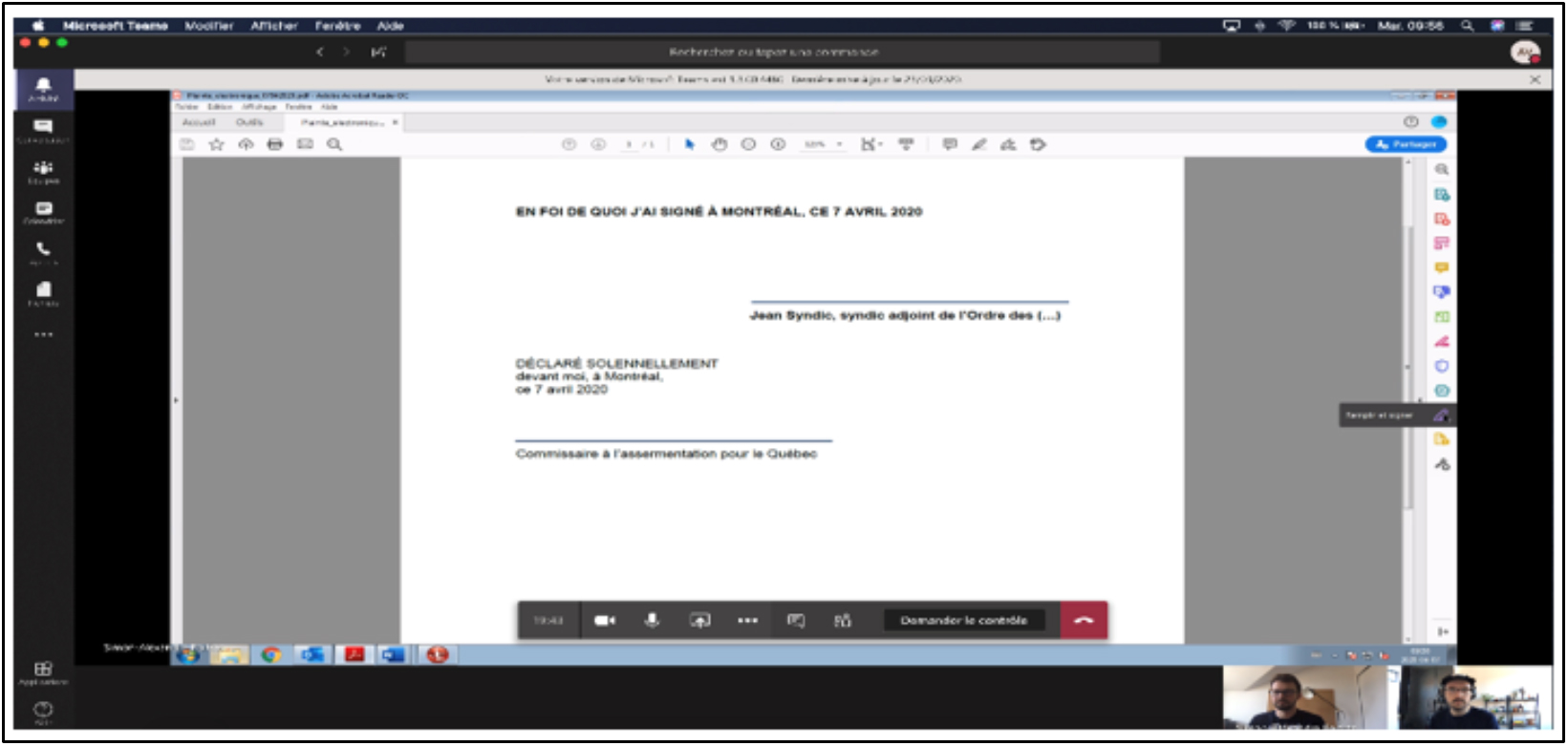Open the profile avatar menu

(1524, 53)
